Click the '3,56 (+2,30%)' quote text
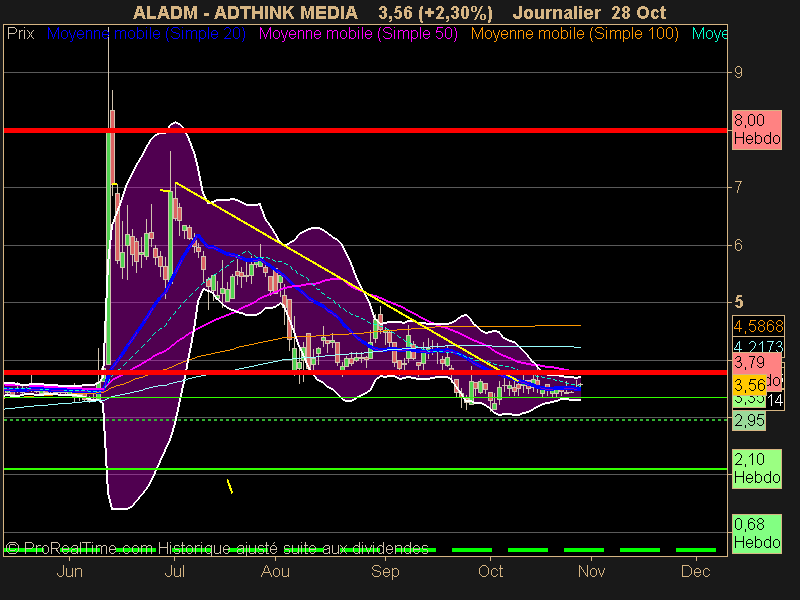800x600 pixels. coord(435,13)
